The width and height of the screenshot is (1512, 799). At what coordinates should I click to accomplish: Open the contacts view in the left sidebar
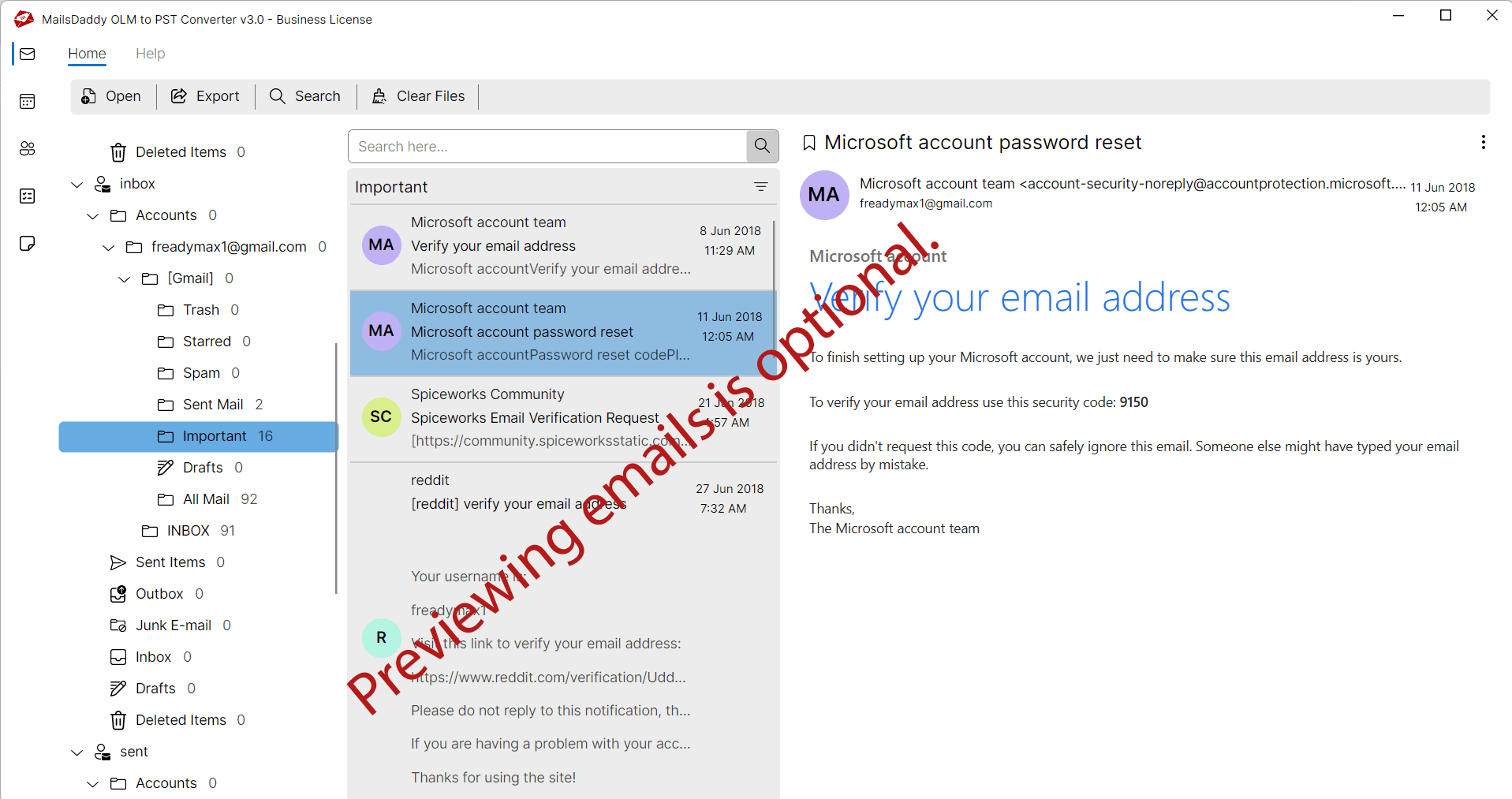28,148
